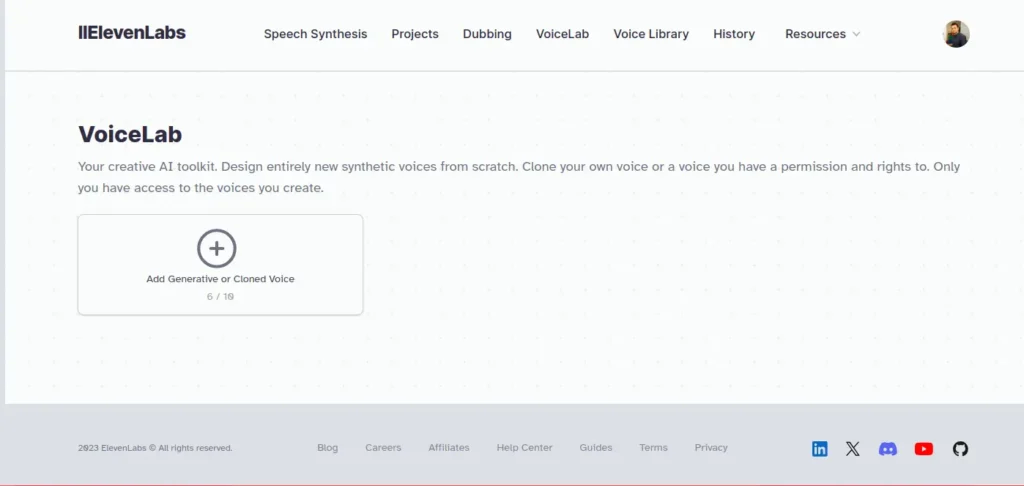The height and width of the screenshot is (486, 1024).
Task: Go to Speech Synthesis page
Action: 315,34
